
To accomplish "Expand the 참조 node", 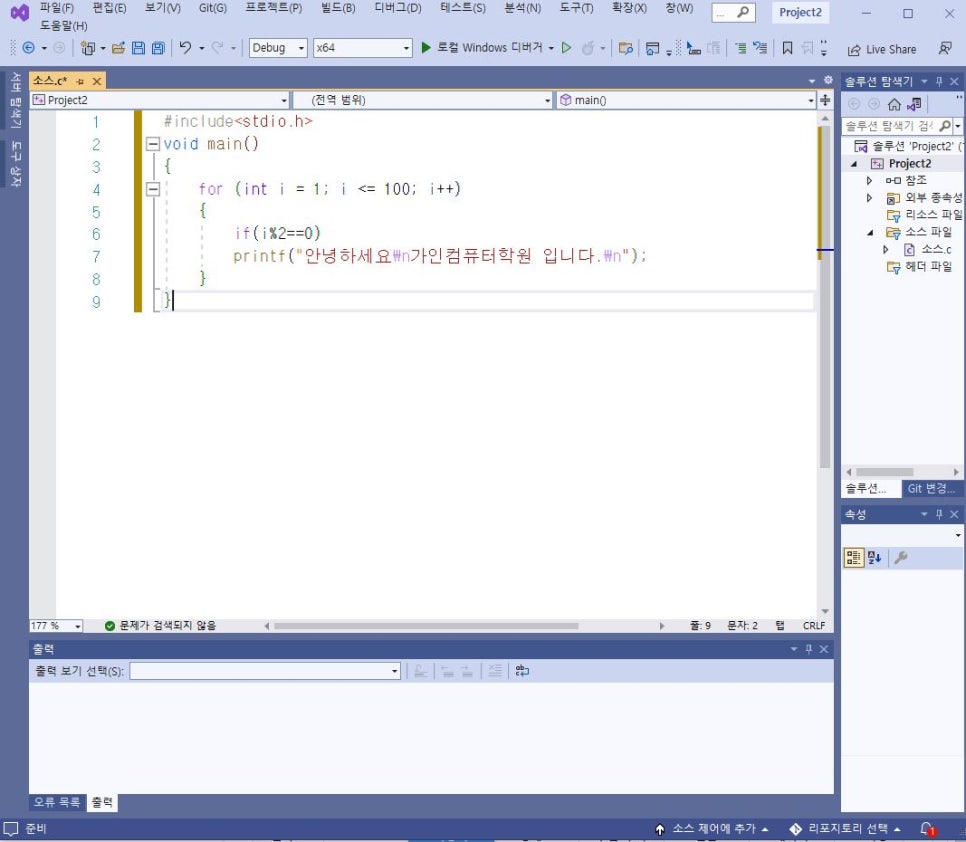I will [869, 180].
